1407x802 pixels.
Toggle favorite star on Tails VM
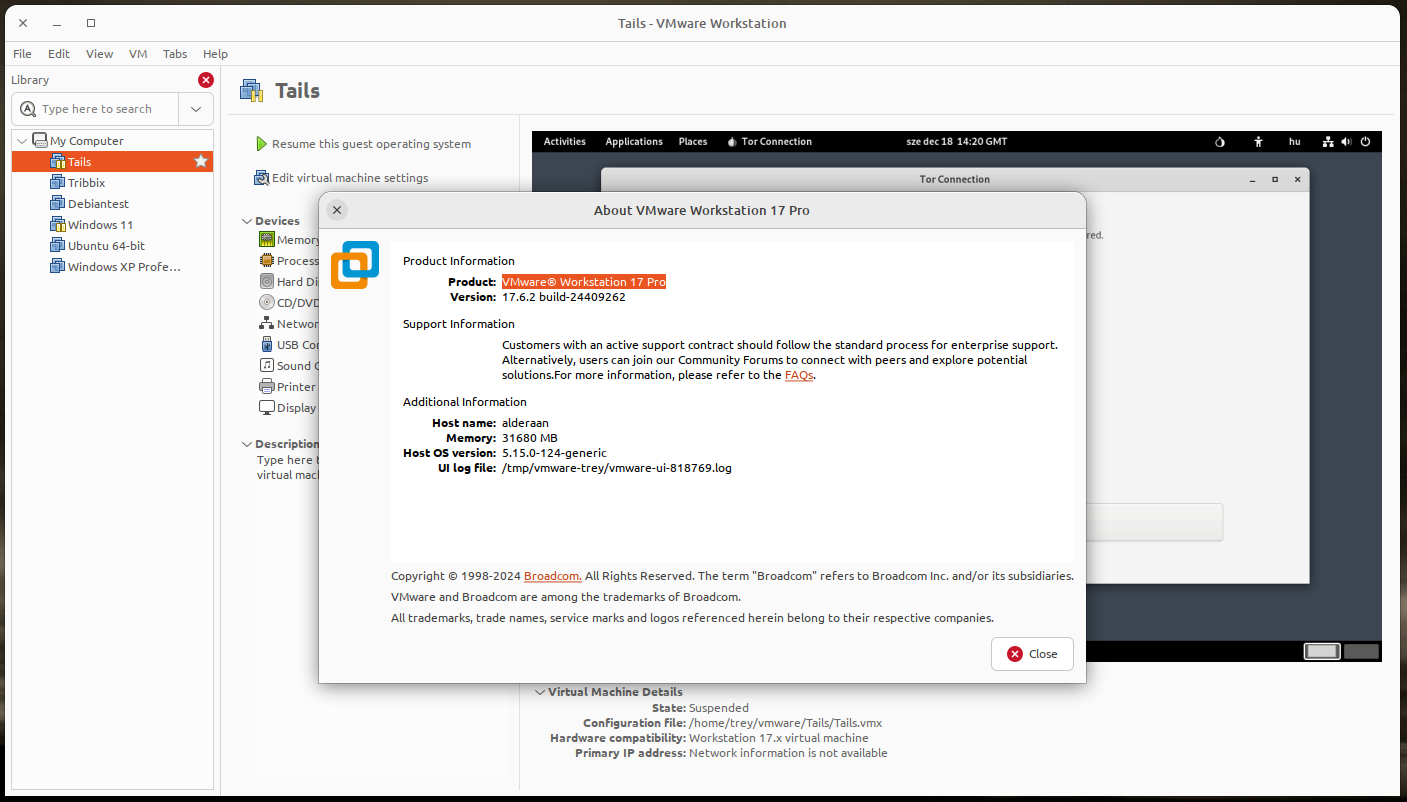pos(201,161)
